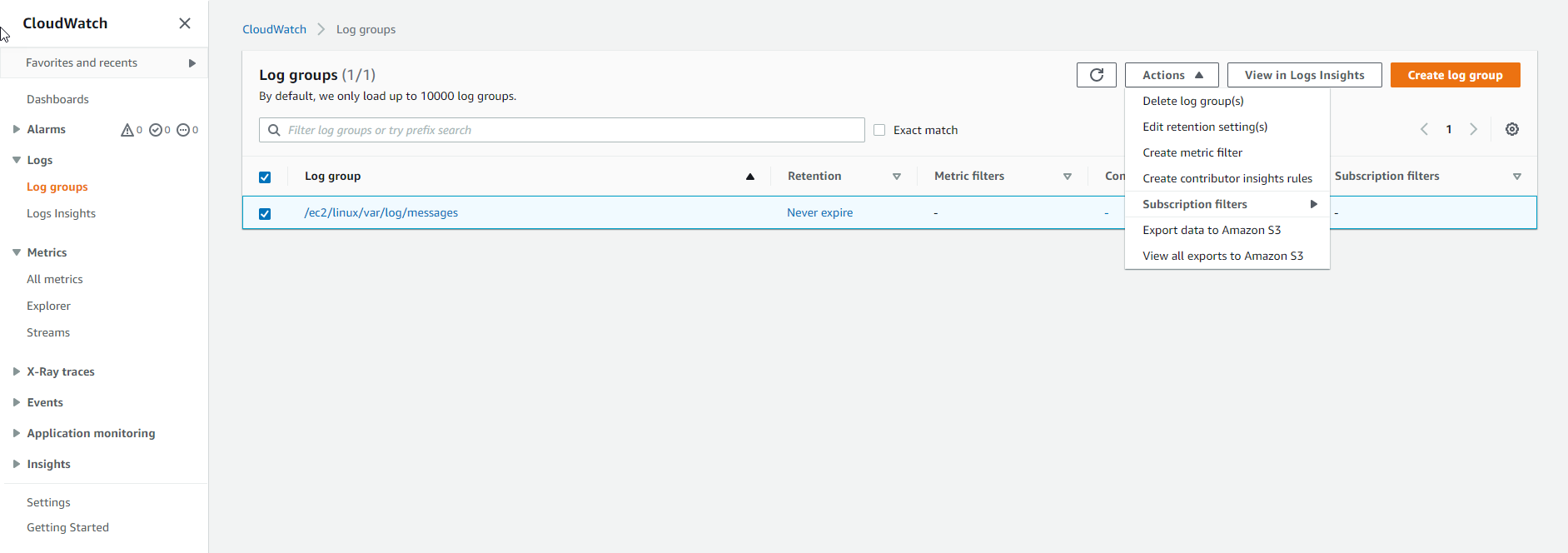Open All metrics in the sidebar
This screenshot has width=1568, height=553.
[x=55, y=279]
